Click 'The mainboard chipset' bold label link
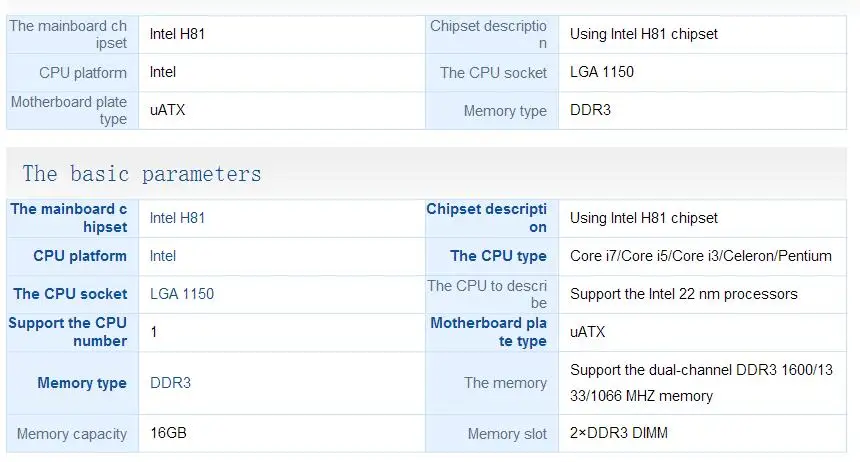The width and height of the screenshot is (860, 462). 69,218
